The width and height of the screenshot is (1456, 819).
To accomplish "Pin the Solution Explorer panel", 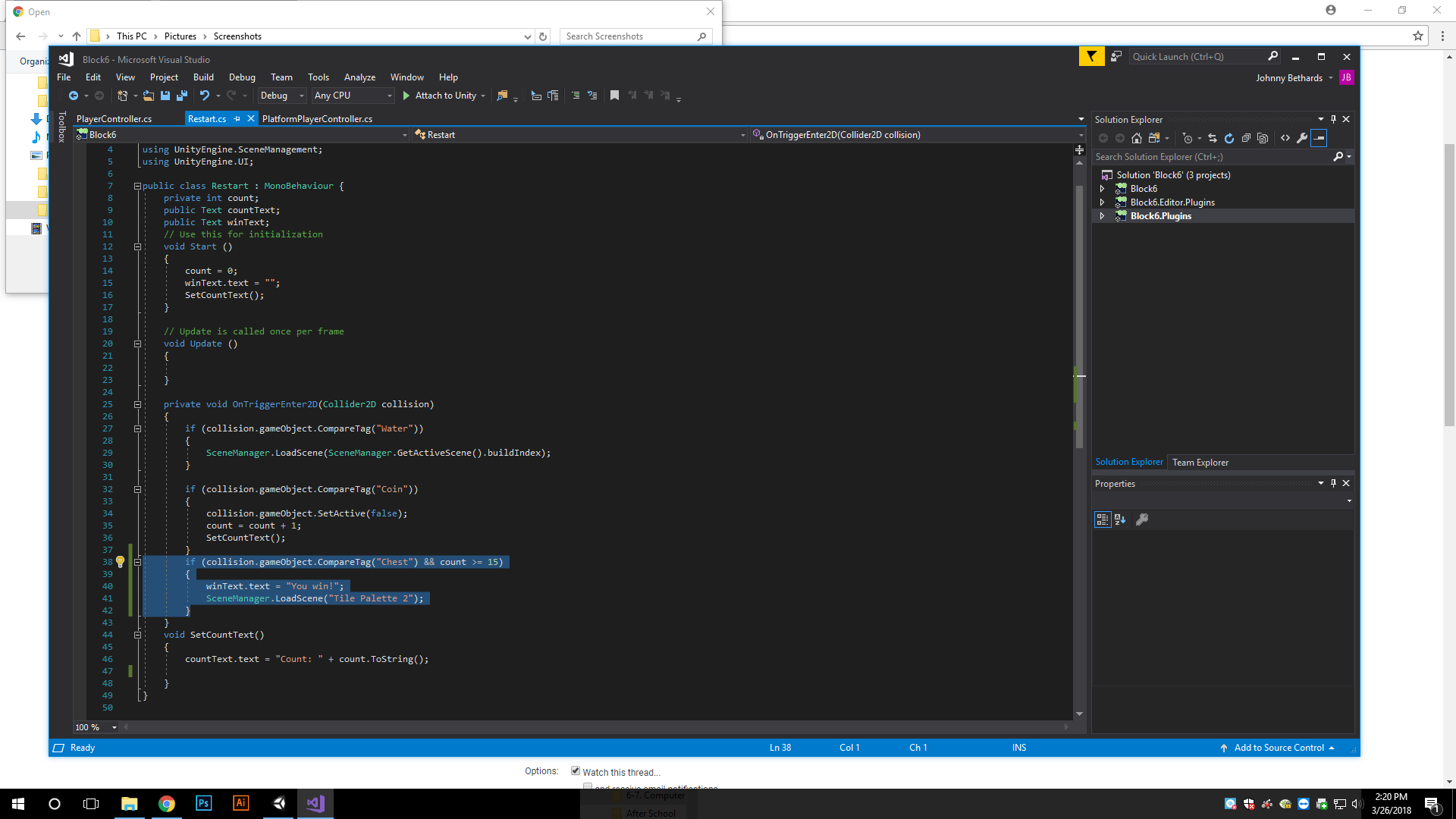I will (x=1333, y=119).
